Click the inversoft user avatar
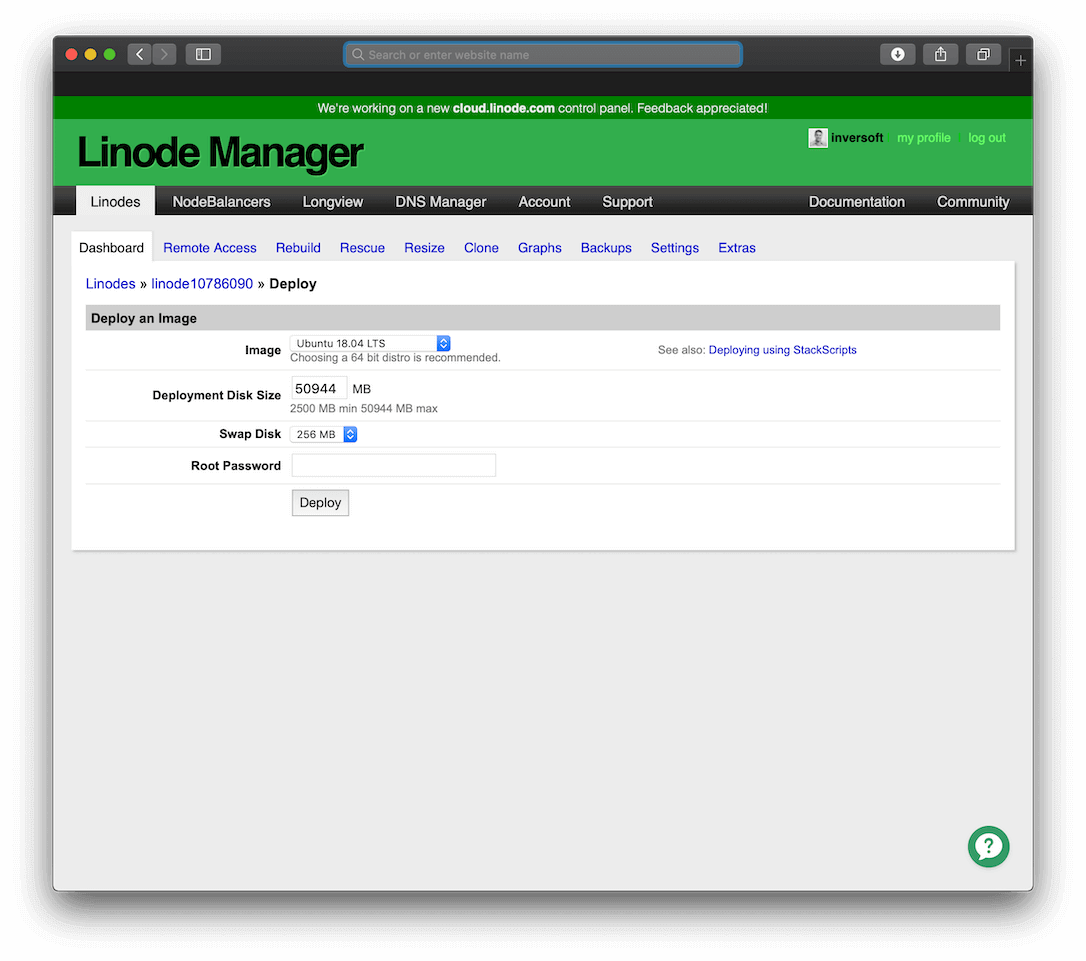This screenshot has height=961, width=1086. [x=818, y=138]
